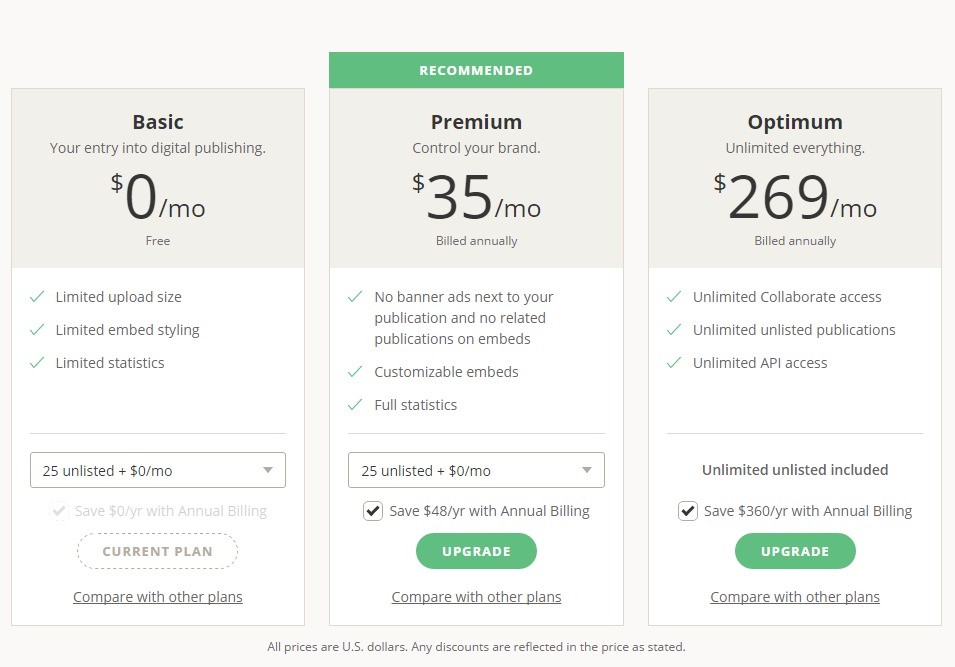Toggle Optimum Save $360/yr Annual Billing checkbox
955x667 pixels.
coord(688,511)
